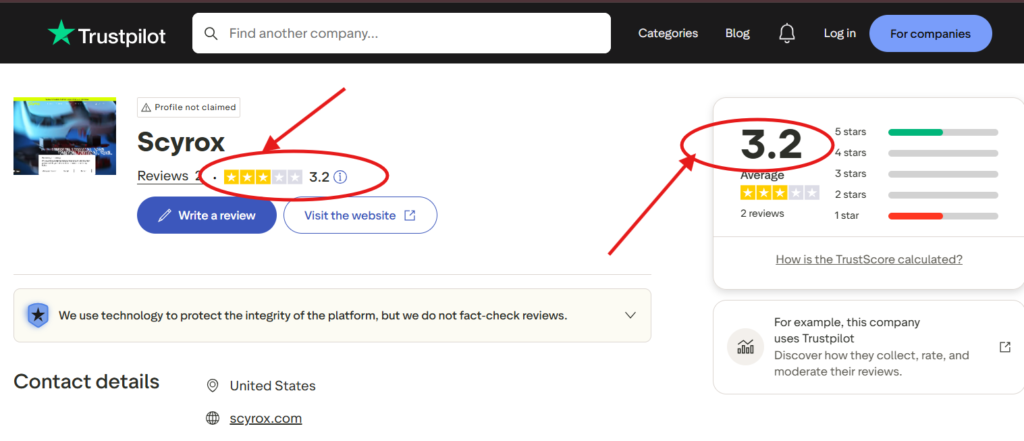This screenshot has width=1024, height=441.
Task: Click the pencil icon in Write a review
Action: [x=165, y=215]
